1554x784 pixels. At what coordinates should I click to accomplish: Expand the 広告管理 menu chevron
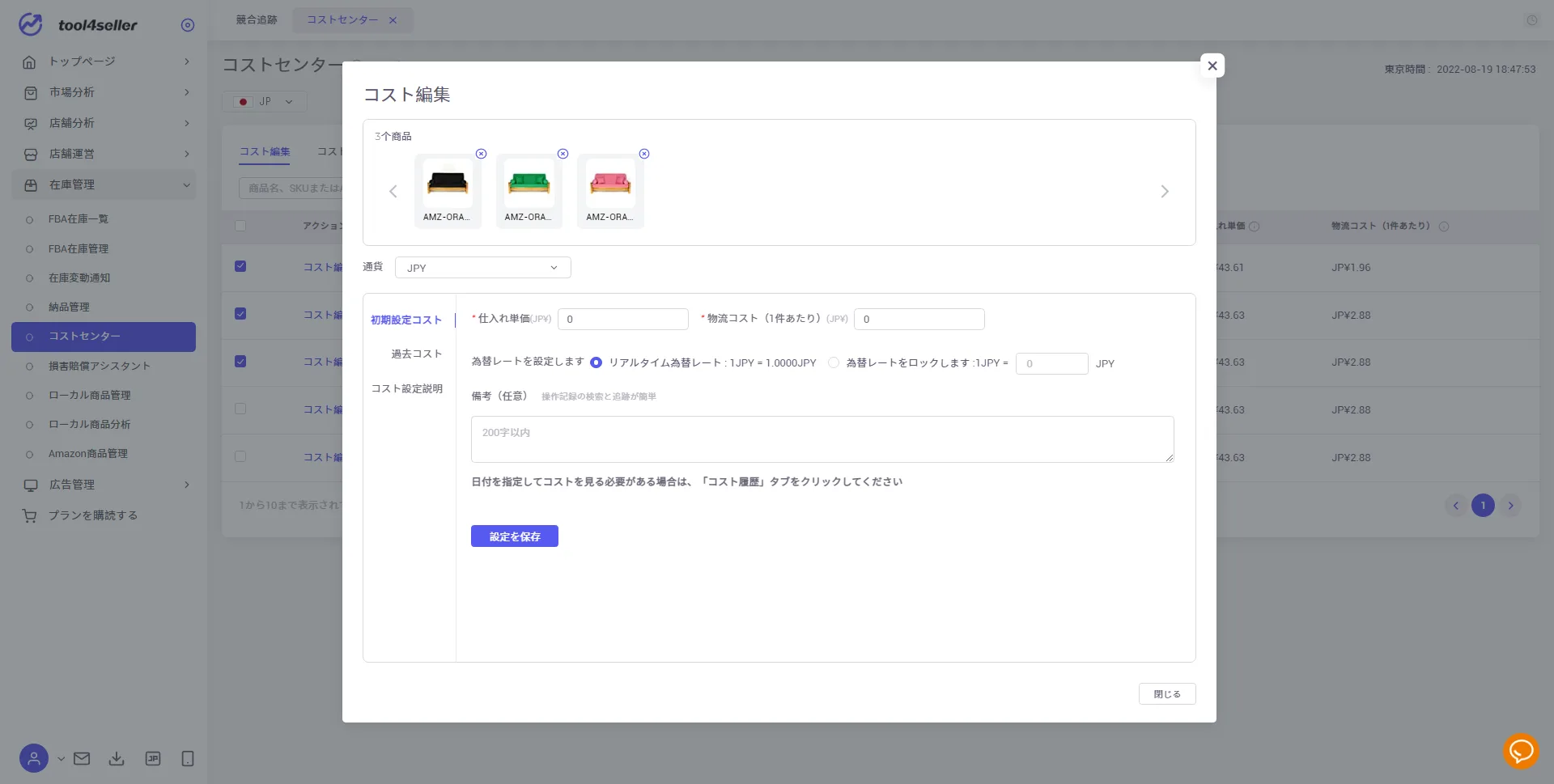(187, 485)
